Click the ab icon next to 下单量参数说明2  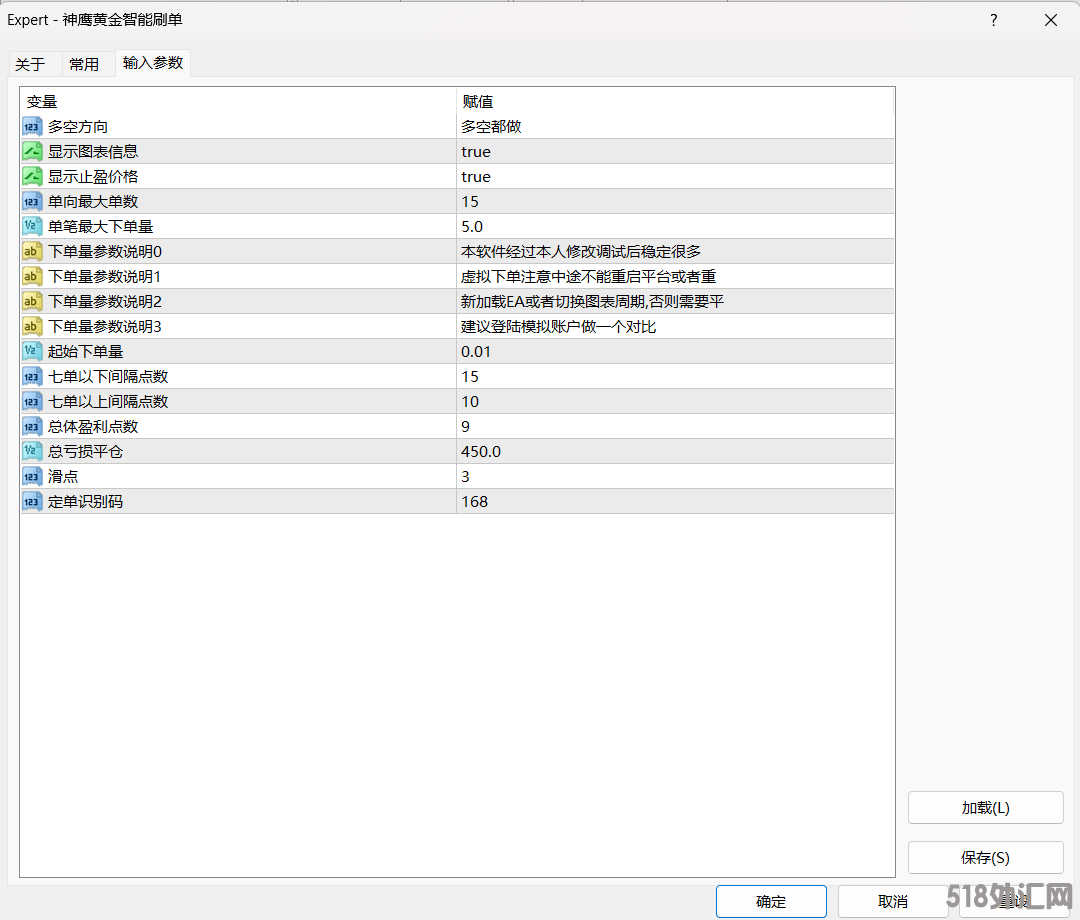(x=31, y=301)
